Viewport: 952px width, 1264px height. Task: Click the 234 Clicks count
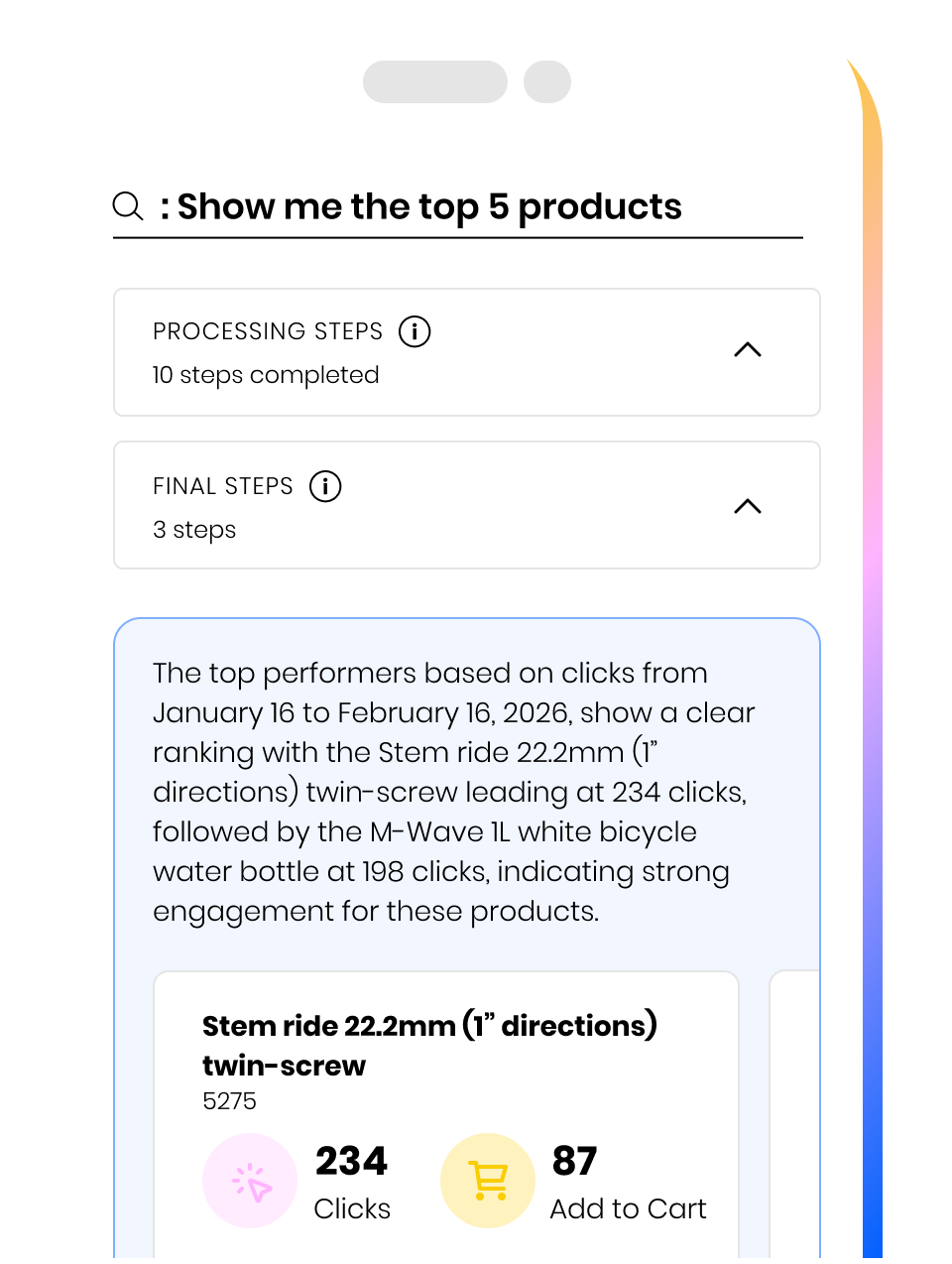(352, 1162)
